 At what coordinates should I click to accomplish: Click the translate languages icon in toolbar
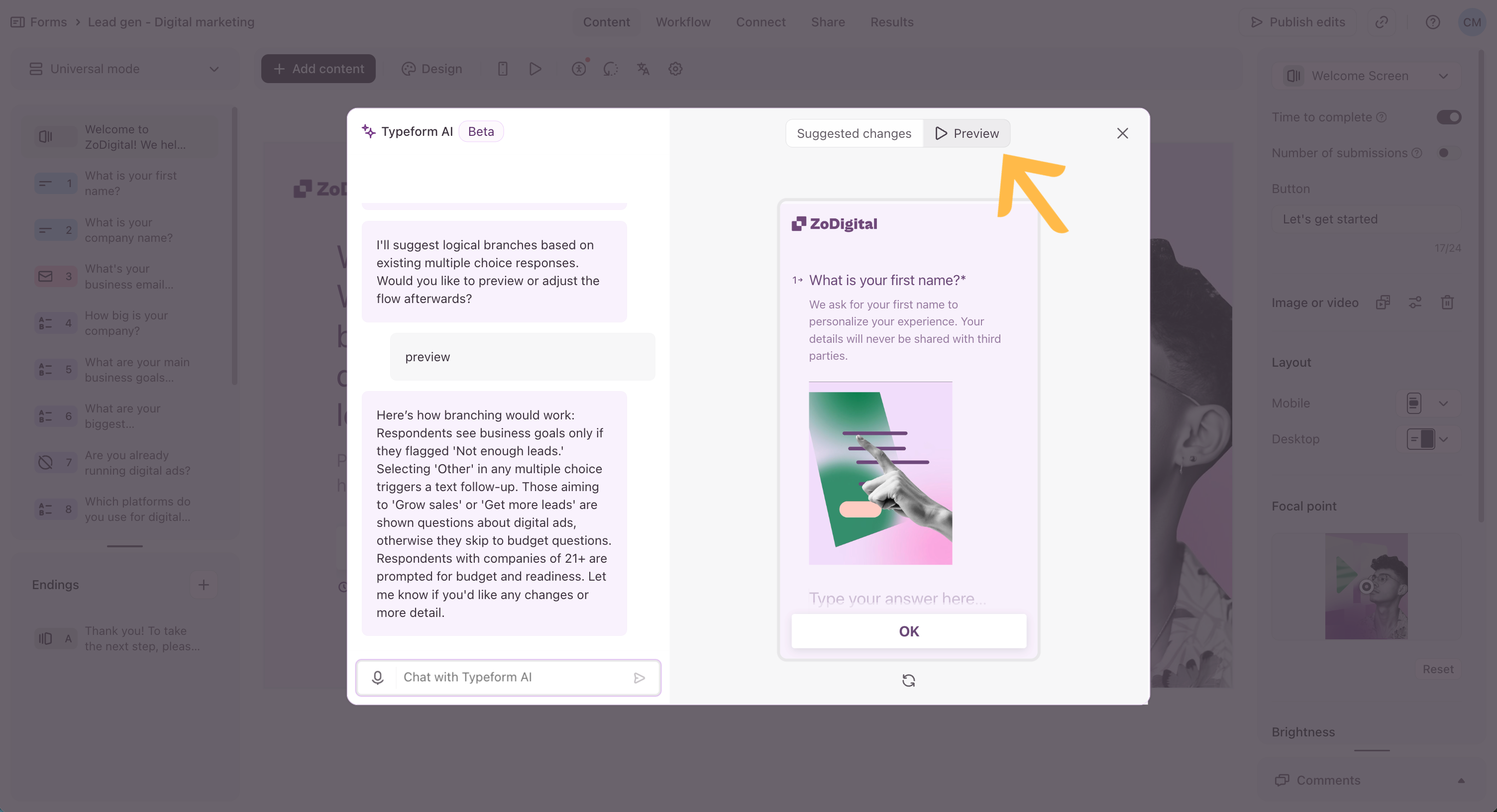coord(642,69)
